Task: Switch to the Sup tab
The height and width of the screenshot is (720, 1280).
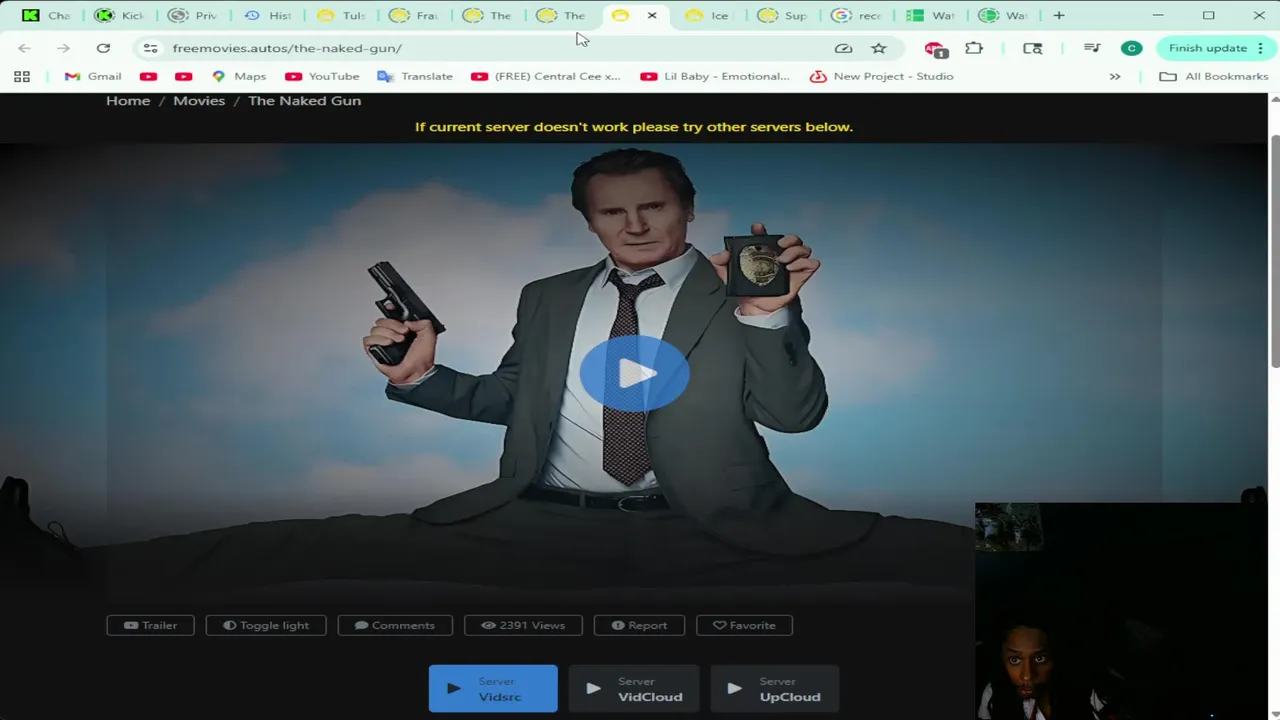Action: tap(783, 15)
